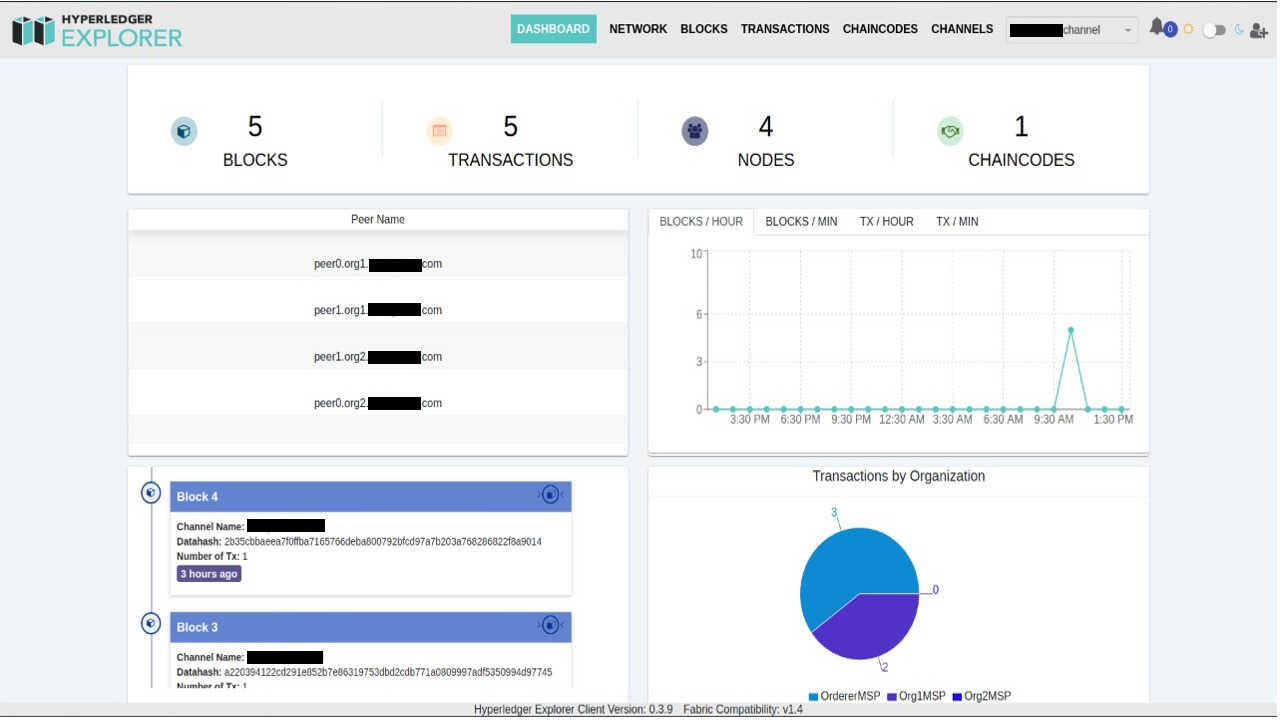Viewport: 1280px width, 720px height.
Task: Click the block icon inside Block 3 header
Action: (551, 627)
